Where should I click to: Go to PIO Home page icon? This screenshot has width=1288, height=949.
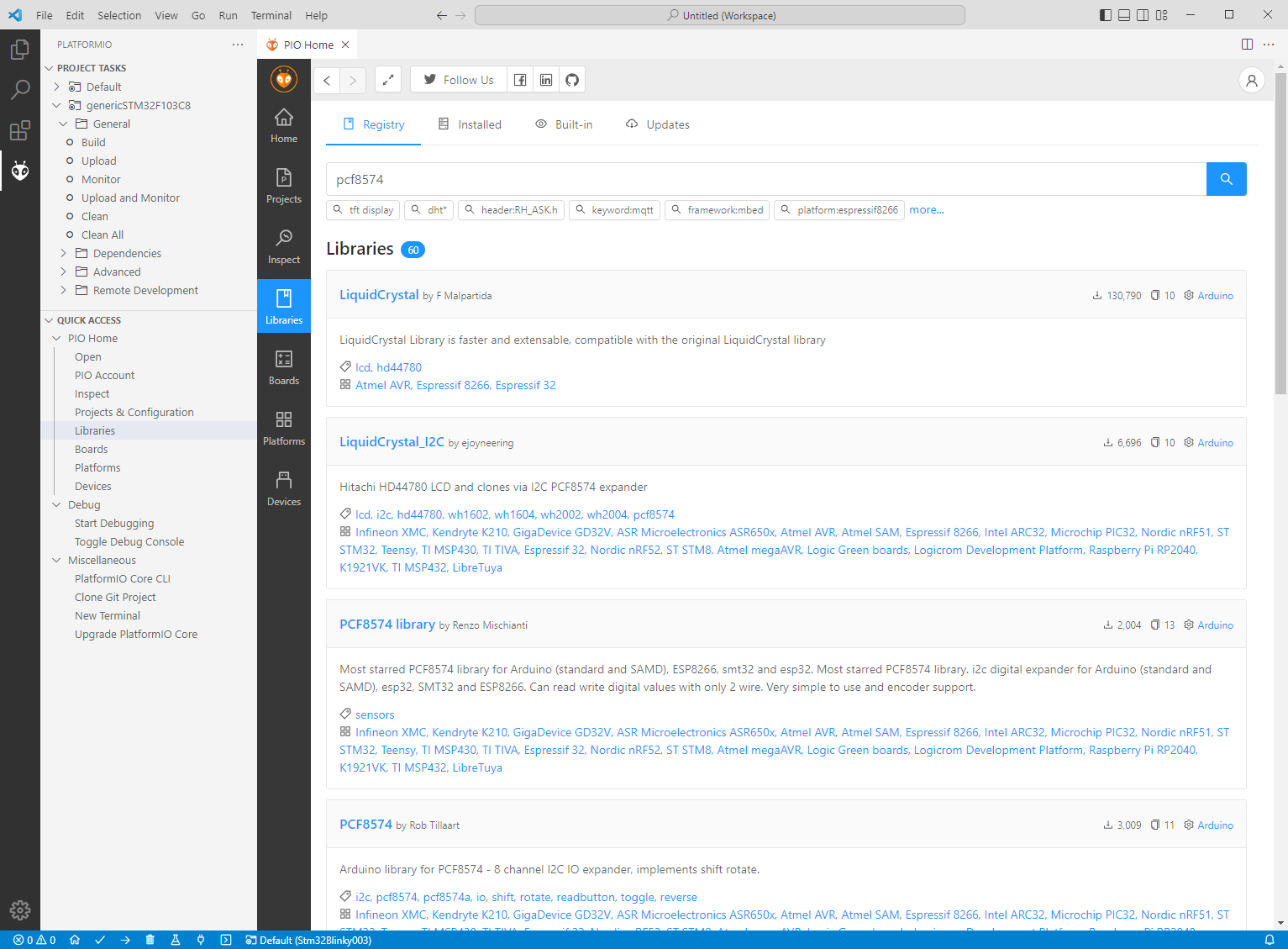[284, 127]
